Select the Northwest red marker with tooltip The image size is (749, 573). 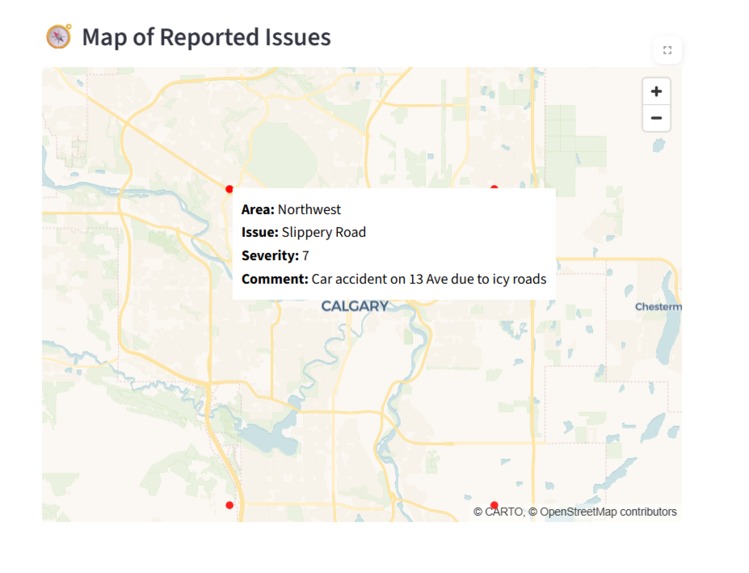click(229, 189)
